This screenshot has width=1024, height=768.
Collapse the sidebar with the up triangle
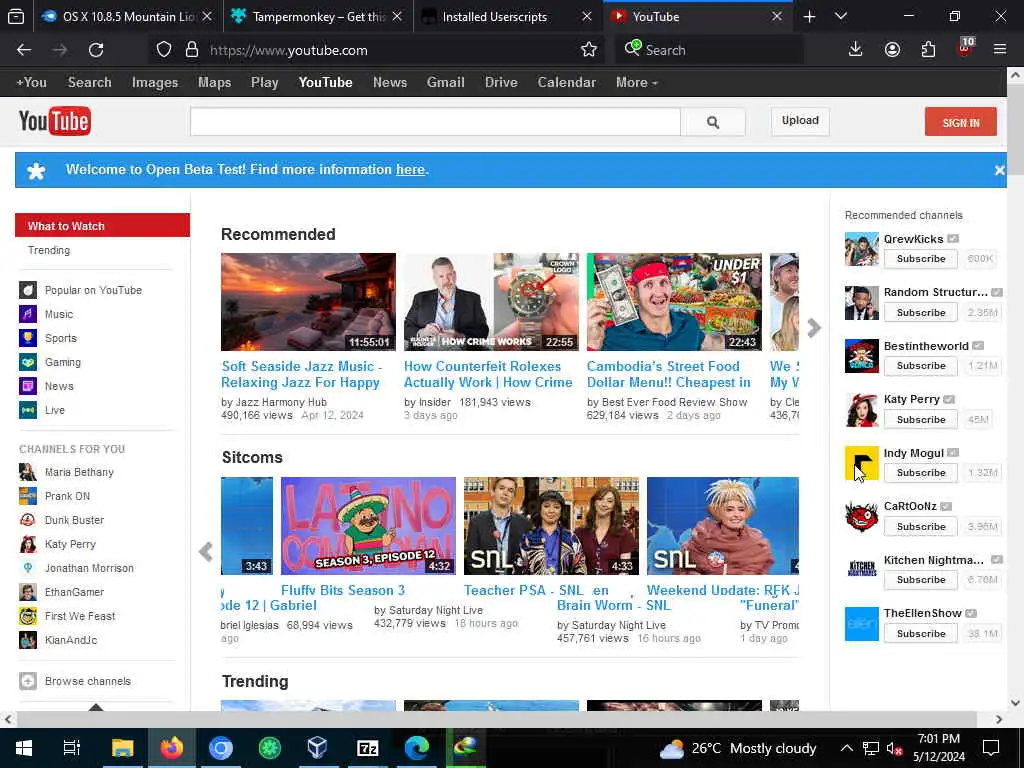coord(96,707)
